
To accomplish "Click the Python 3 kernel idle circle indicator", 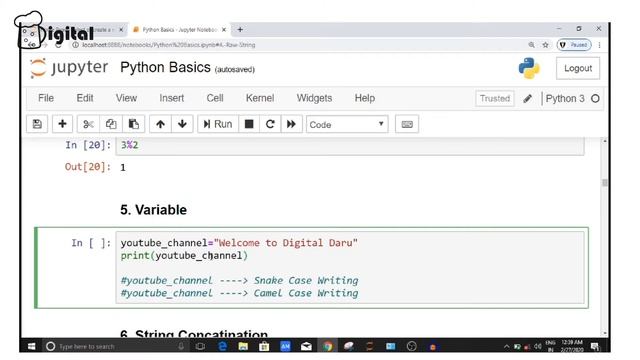I will coord(595,98).
